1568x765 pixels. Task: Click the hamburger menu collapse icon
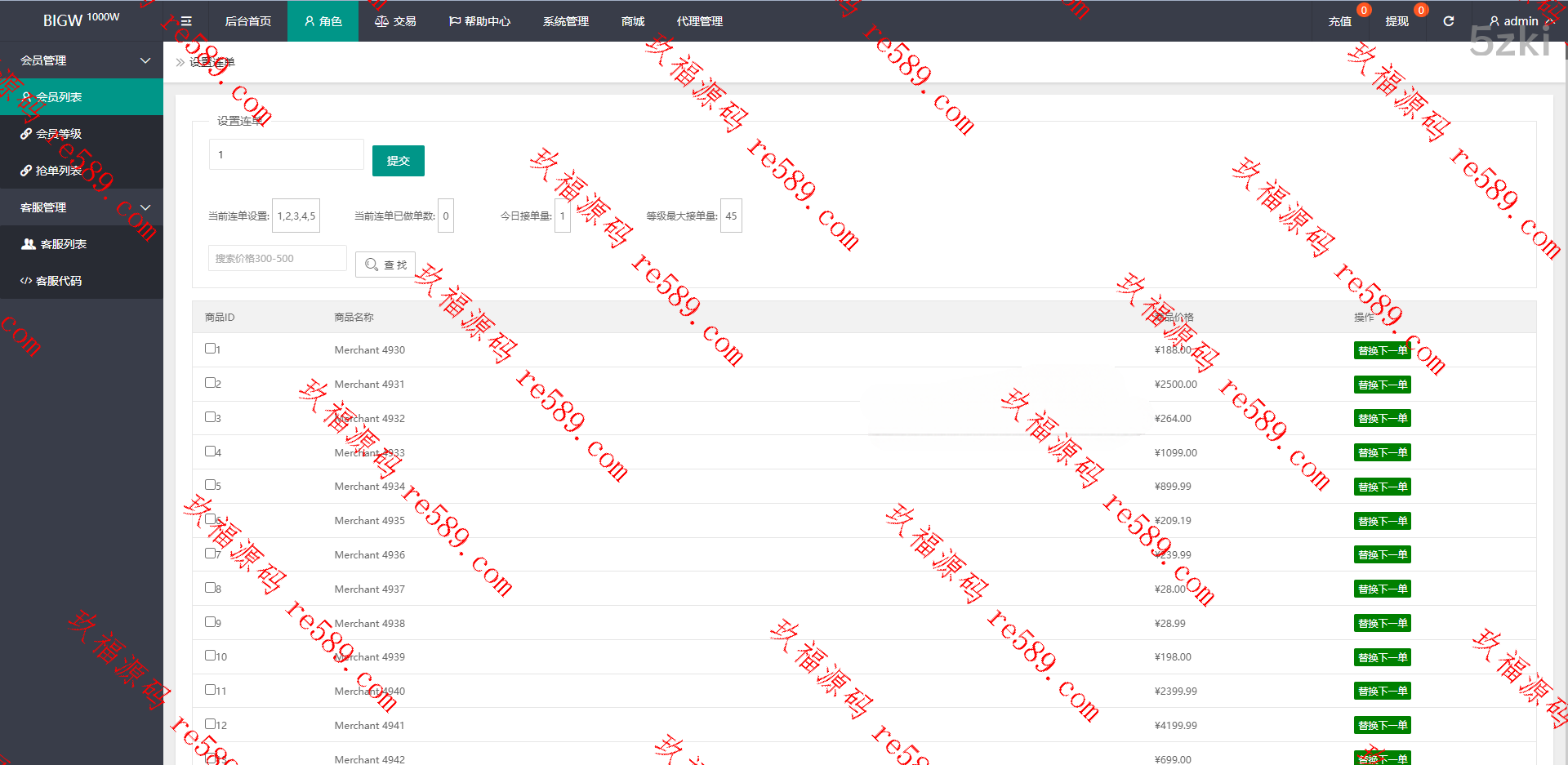186,21
